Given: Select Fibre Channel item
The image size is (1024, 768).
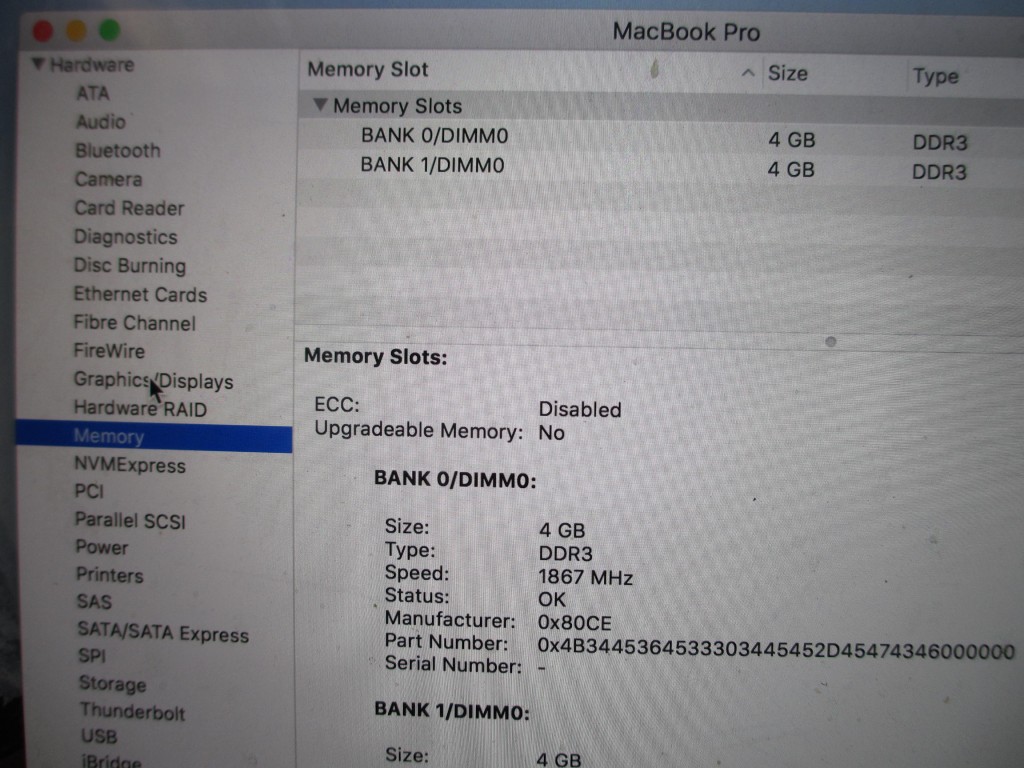Looking at the screenshot, I should pos(134,323).
